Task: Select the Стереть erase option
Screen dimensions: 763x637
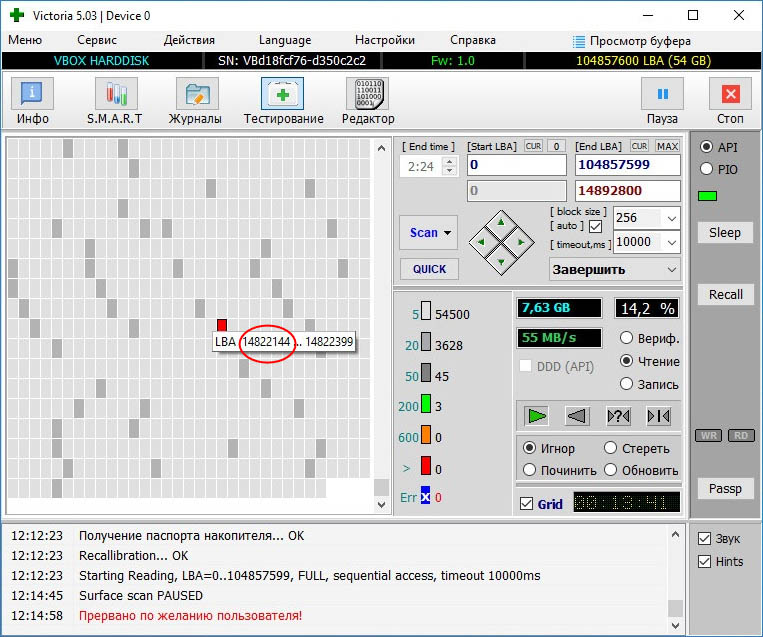Action: click(x=610, y=448)
